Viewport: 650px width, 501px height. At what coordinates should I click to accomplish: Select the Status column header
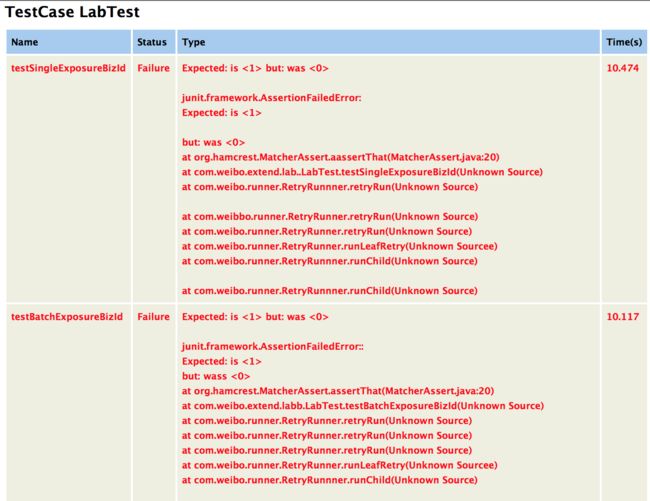coord(152,42)
